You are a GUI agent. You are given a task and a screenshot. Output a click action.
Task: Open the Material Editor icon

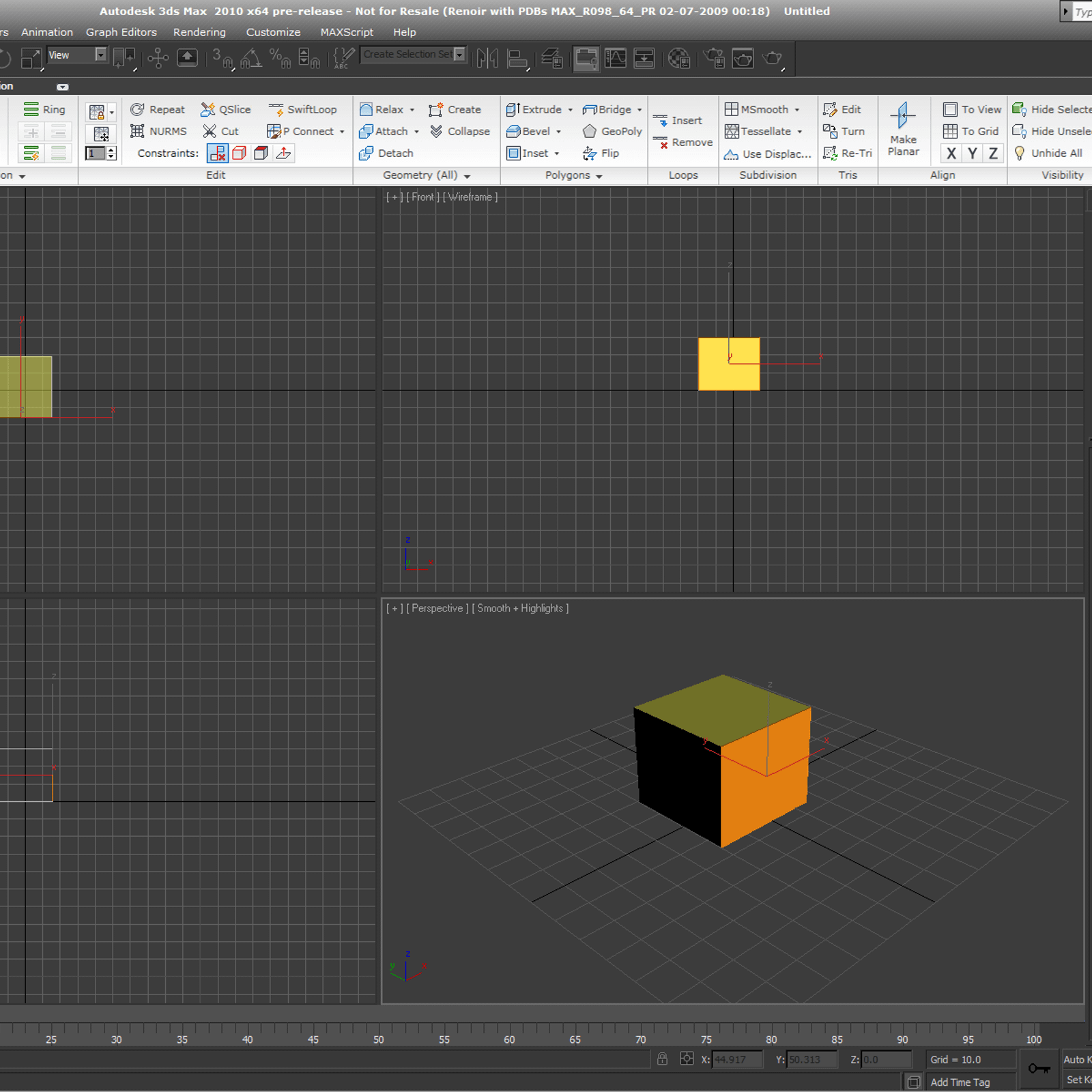678,58
